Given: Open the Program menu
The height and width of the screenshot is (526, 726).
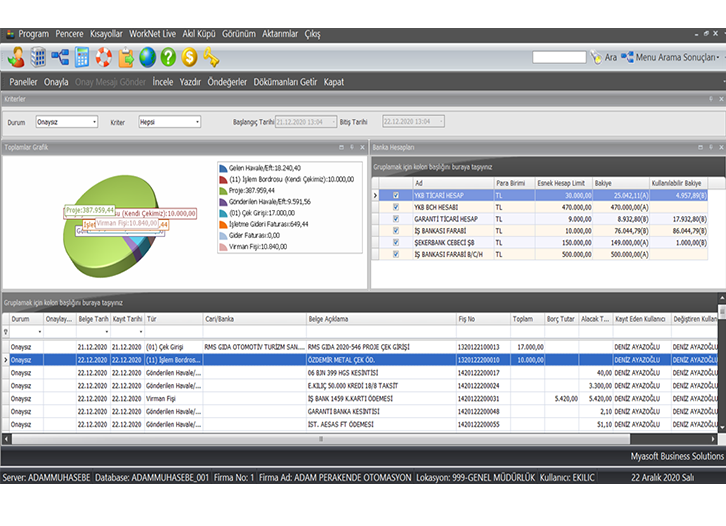Looking at the screenshot, I should 33,34.
